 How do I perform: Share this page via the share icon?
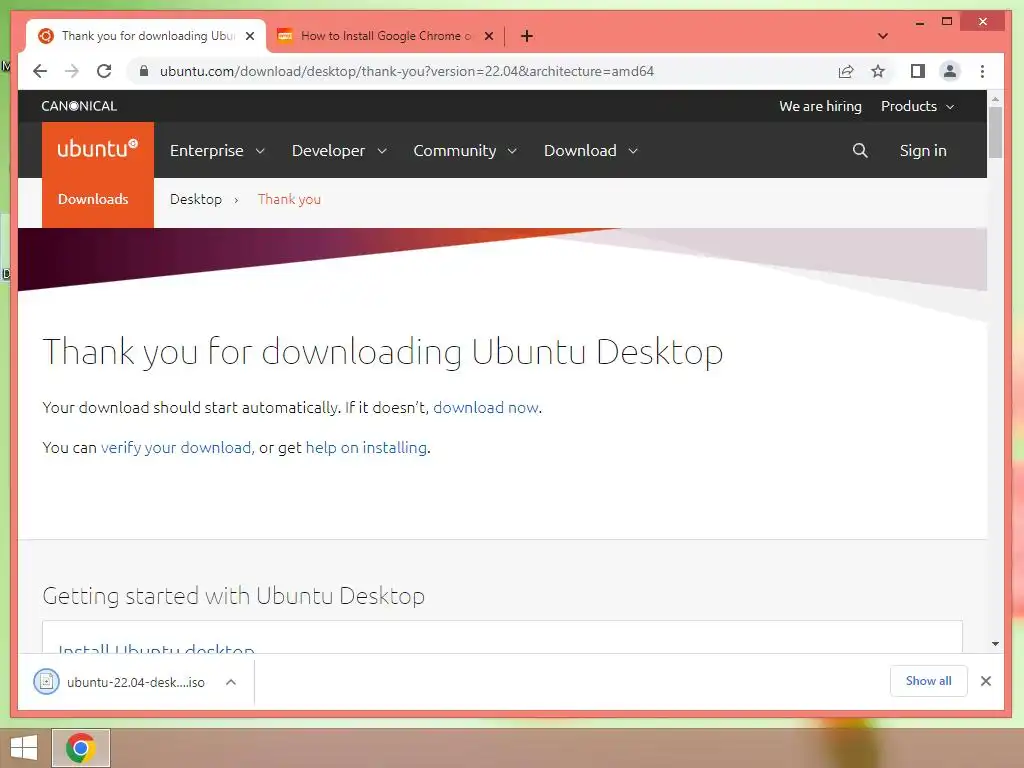click(846, 71)
